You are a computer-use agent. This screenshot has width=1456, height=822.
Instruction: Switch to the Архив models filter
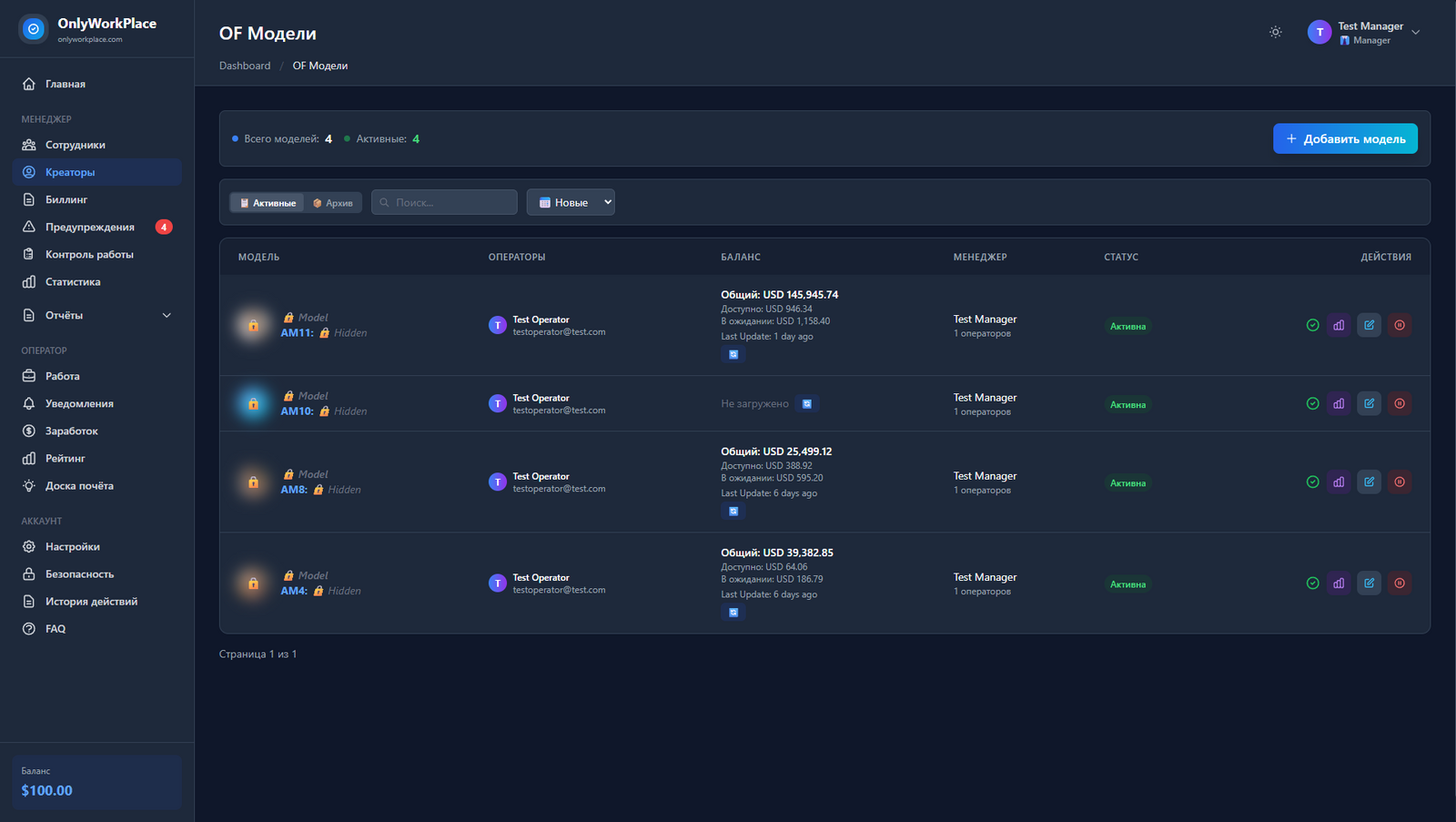coord(333,203)
